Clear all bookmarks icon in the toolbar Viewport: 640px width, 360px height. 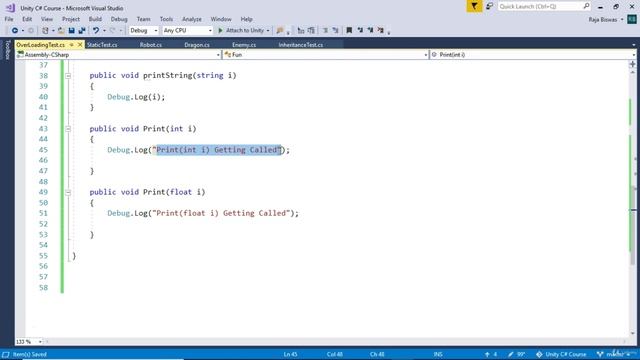(x=380, y=31)
